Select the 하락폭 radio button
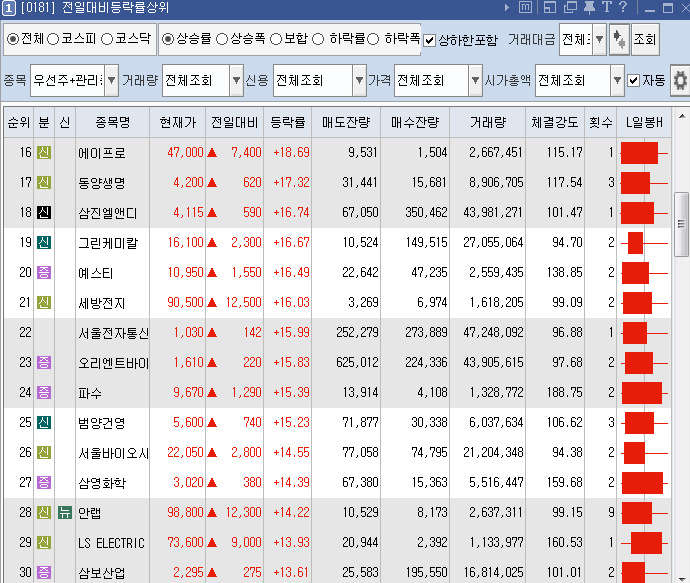690x583 pixels. 373,39
